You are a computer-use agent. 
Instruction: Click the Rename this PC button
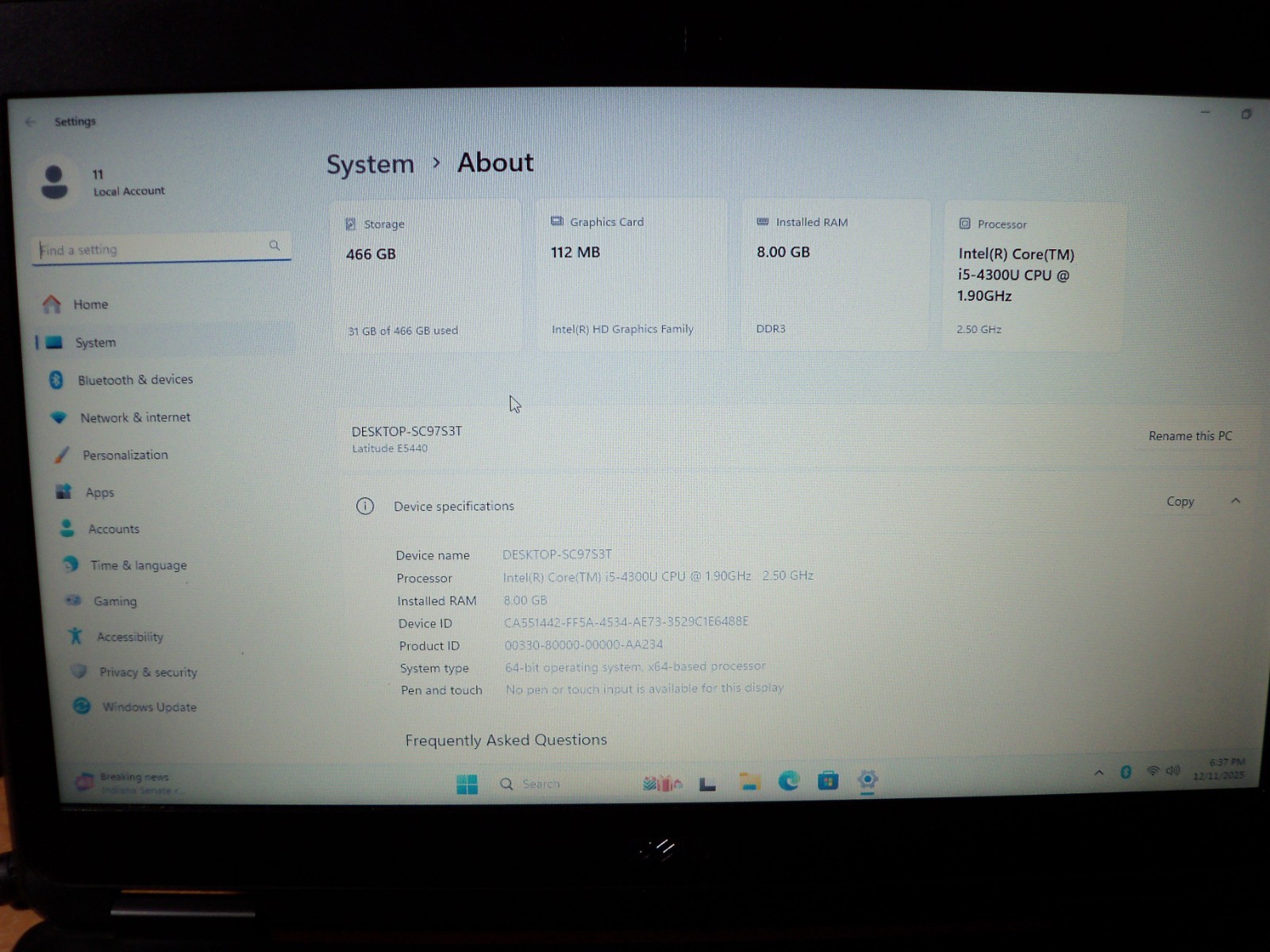[1190, 436]
